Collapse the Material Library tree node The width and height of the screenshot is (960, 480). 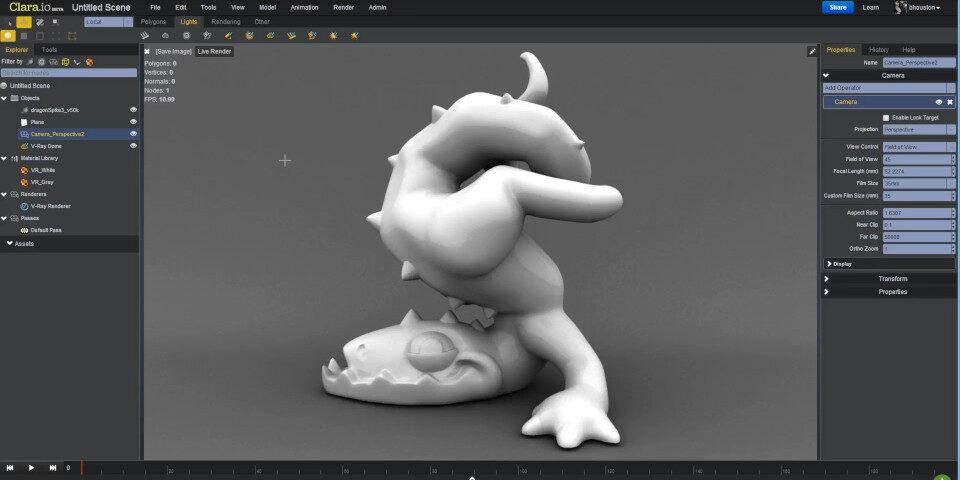(x=4, y=158)
